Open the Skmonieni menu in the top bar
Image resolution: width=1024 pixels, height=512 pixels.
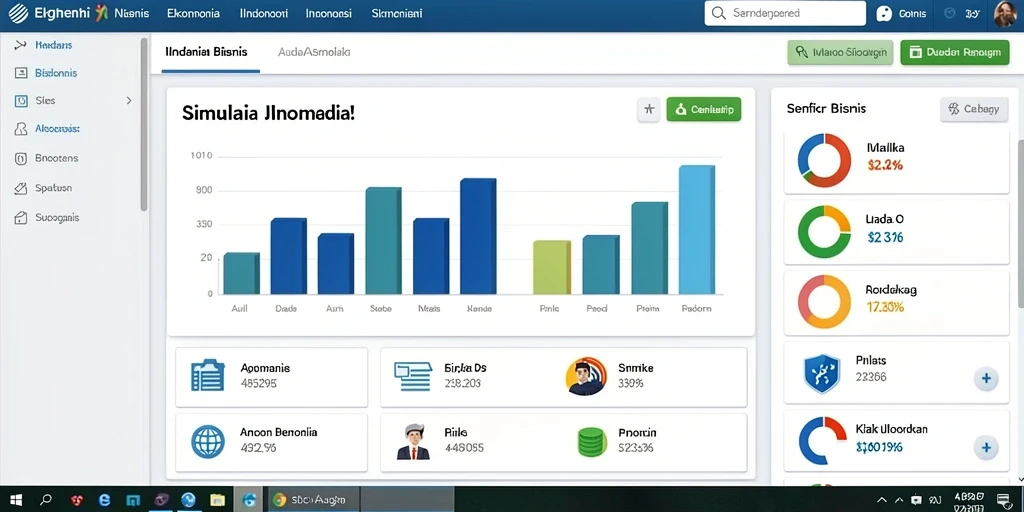click(x=396, y=13)
